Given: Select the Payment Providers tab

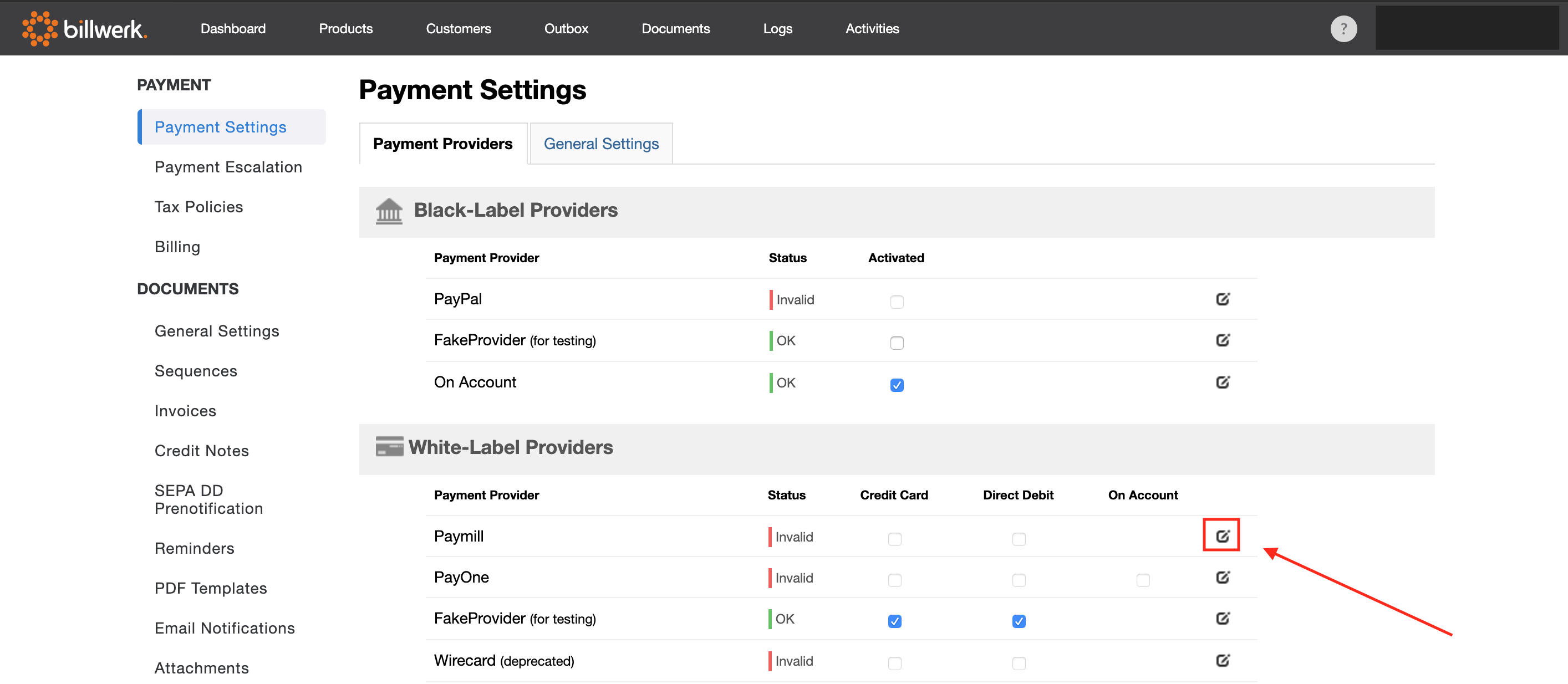Looking at the screenshot, I should 442,144.
